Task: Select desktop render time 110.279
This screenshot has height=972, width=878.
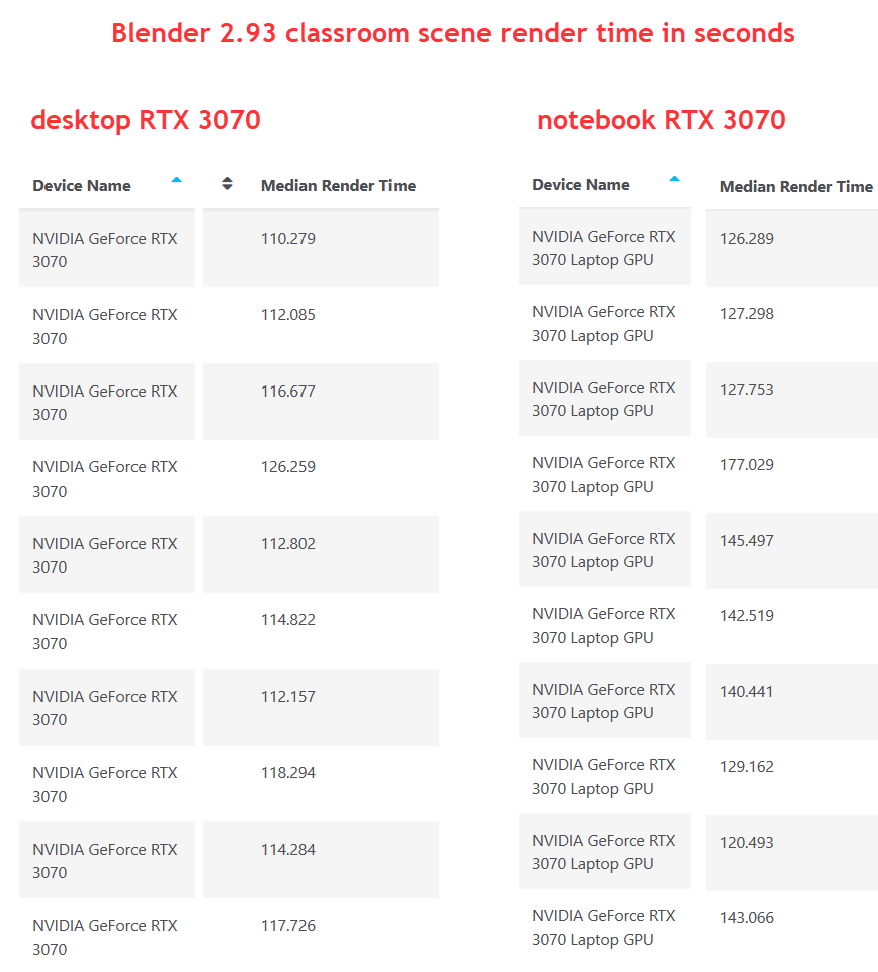Action: pyautogui.click(x=288, y=239)
